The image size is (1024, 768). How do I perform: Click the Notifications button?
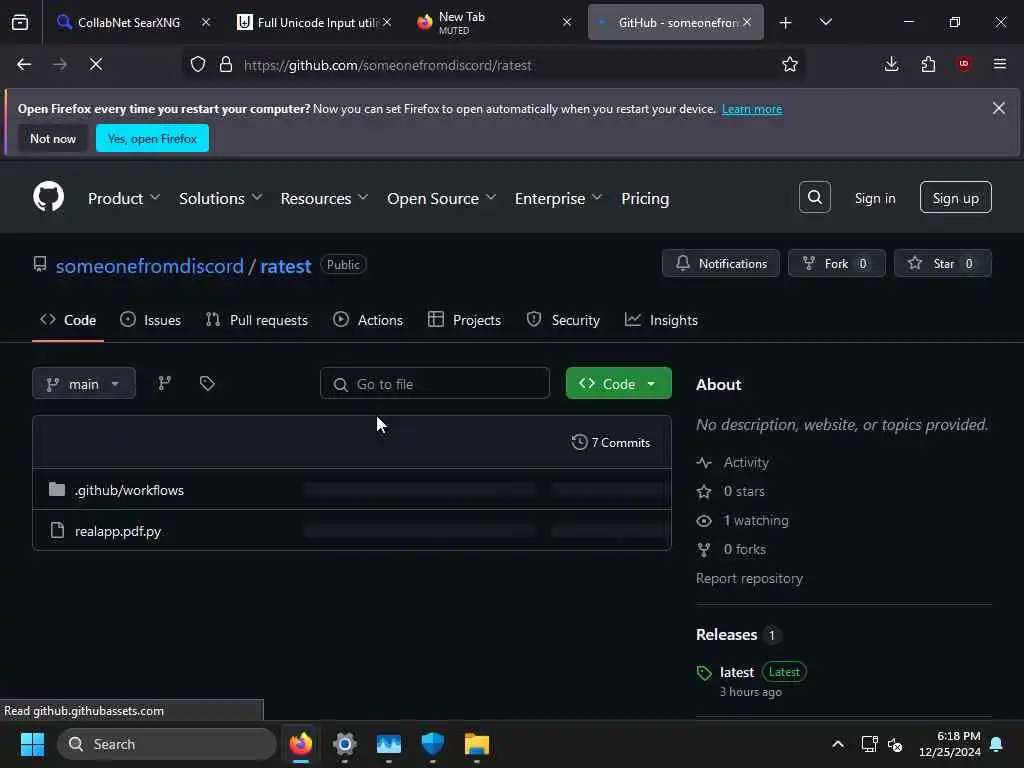point(720,263)
